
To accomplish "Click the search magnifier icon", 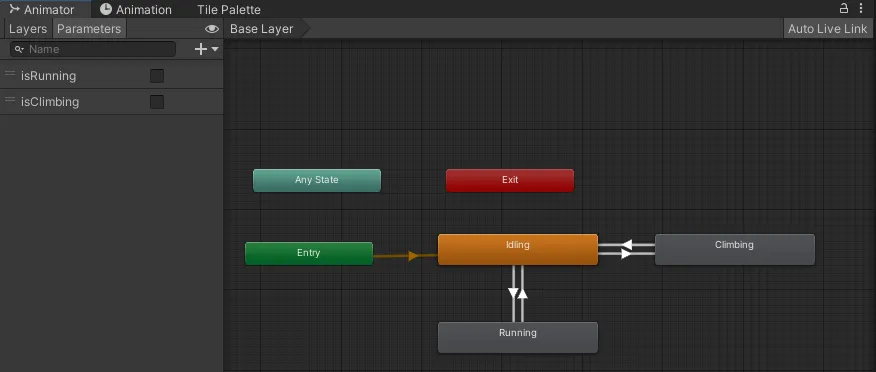I will (x=19, y=49).
